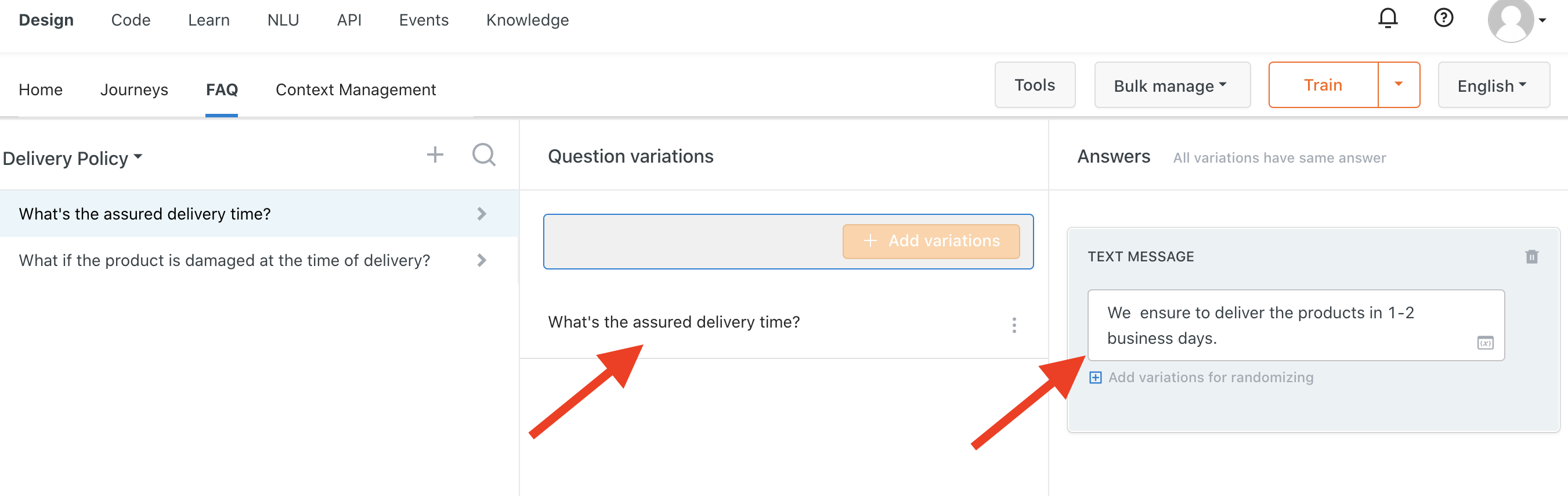Viewport: 1568px width, 496px height.
Task: Go to Context Management tab
Action: [356, 89]
